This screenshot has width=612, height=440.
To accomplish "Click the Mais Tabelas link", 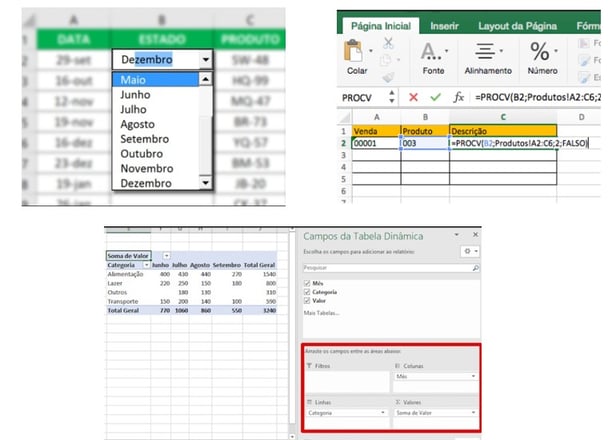I will click(321, 313).
